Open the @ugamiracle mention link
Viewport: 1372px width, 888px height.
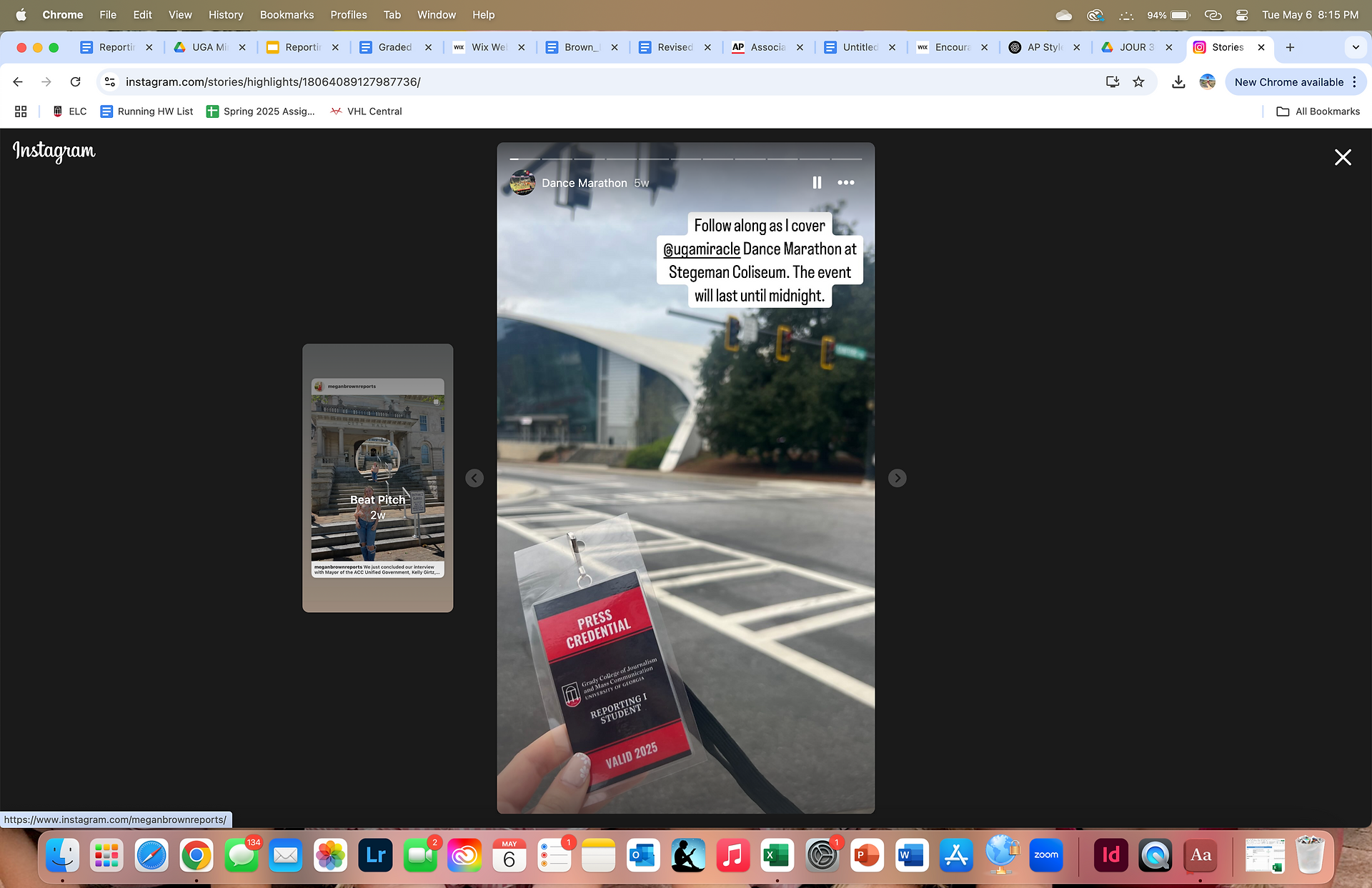[x=702, y=249]
